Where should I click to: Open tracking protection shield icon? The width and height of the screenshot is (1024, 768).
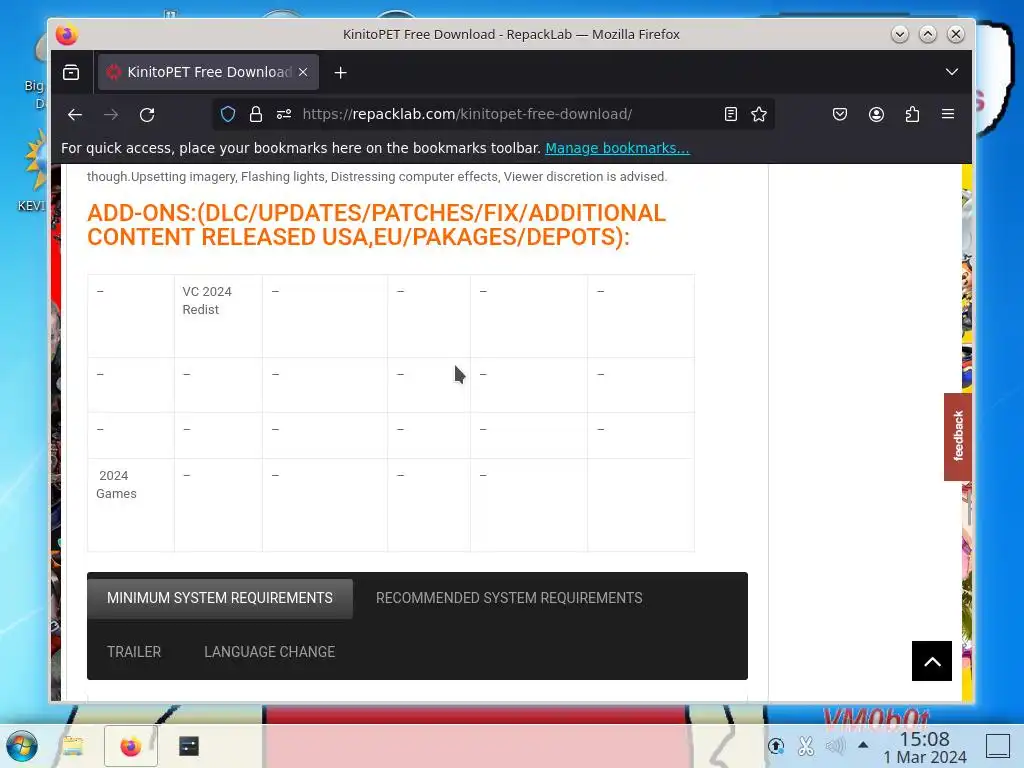(228, 114)
